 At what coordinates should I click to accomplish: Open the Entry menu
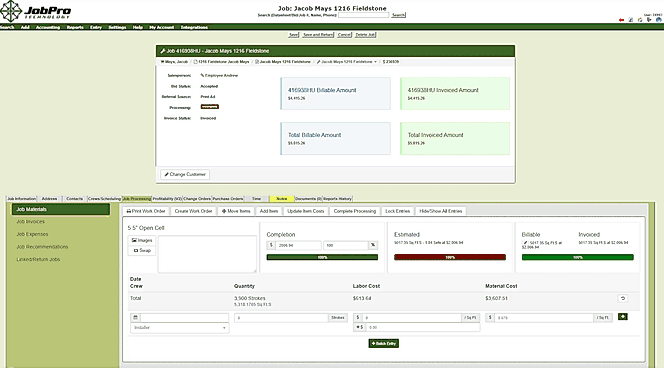(96, 27)
